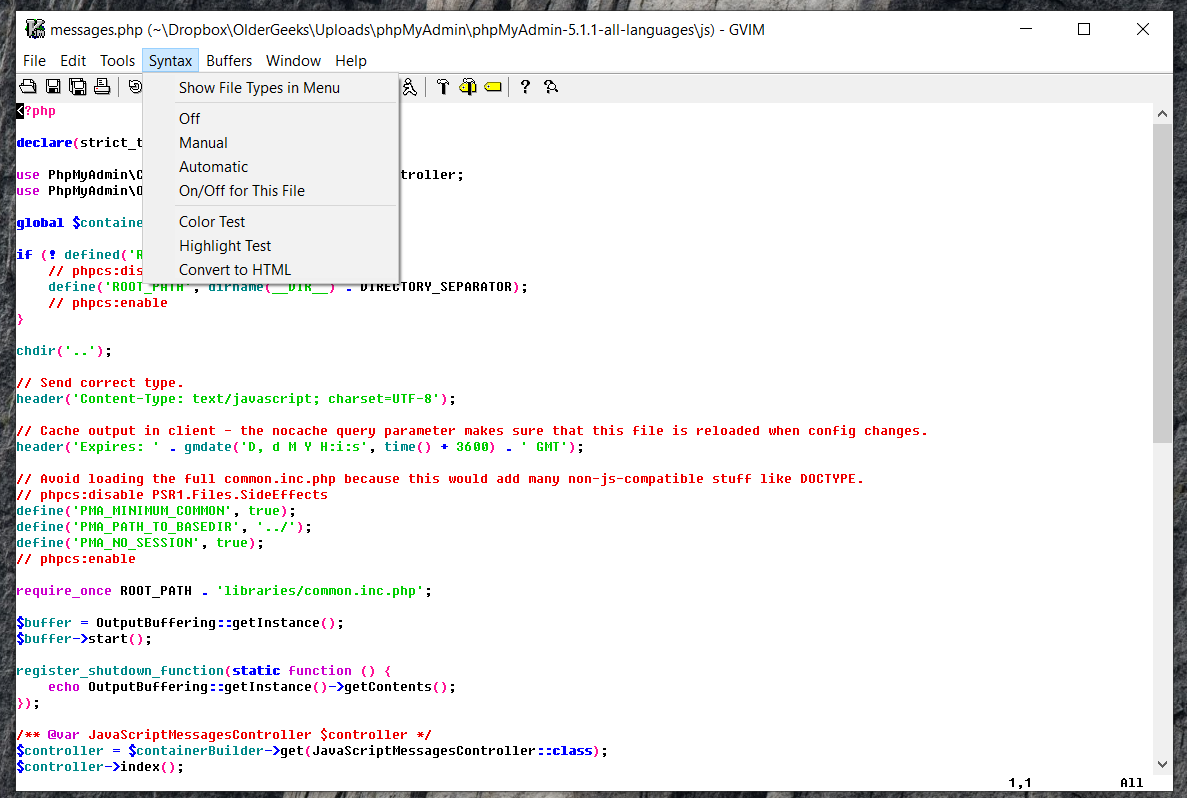Click 'Content-Type: text/javascript; charset=UTF-8' string
This screenshot has height=798, width=1187.
tap(256, 399)
